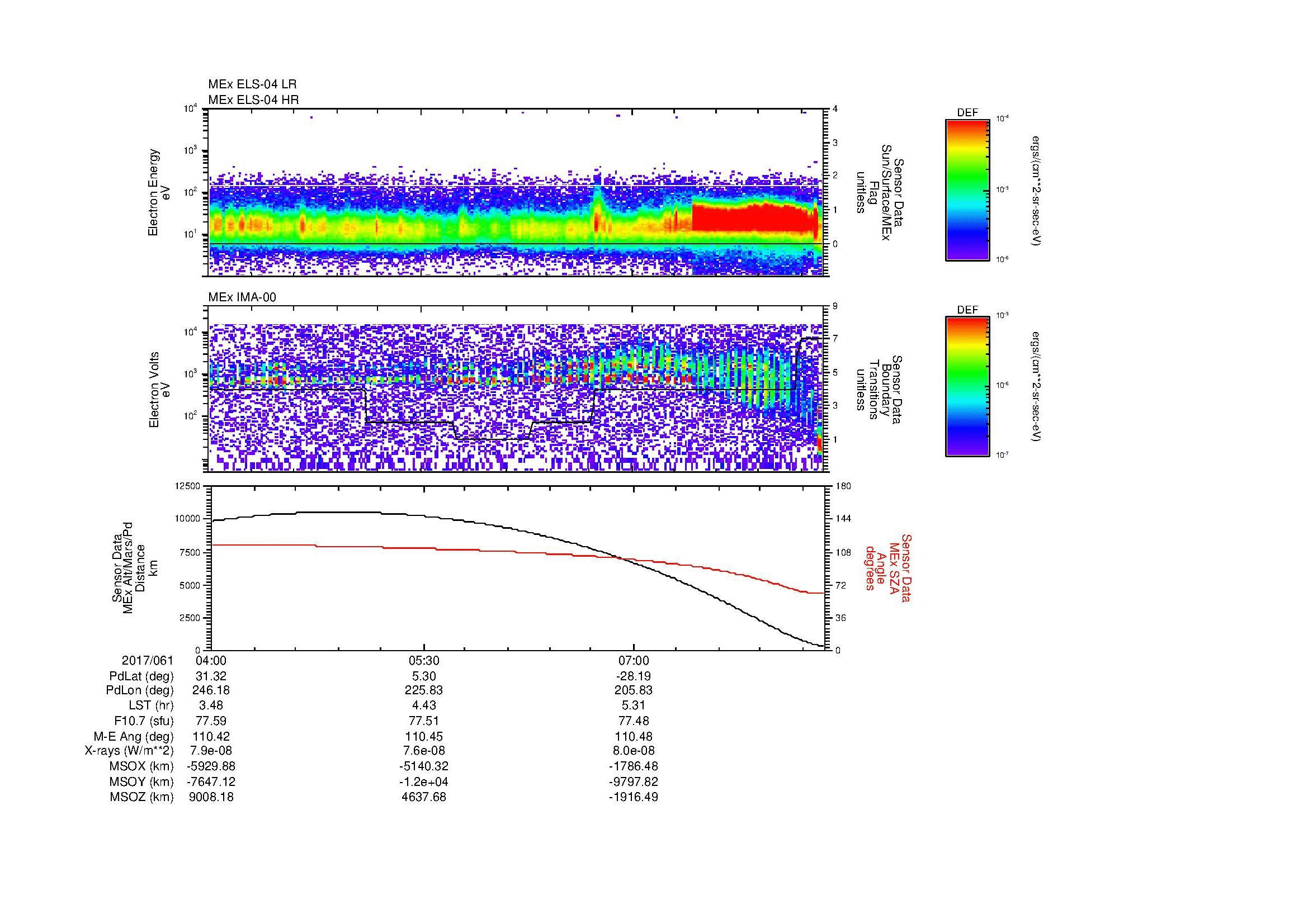Screen dimensions: 1308x924
Task: Click the MSOY value -9797.82
Action: (x=634, y=781)
